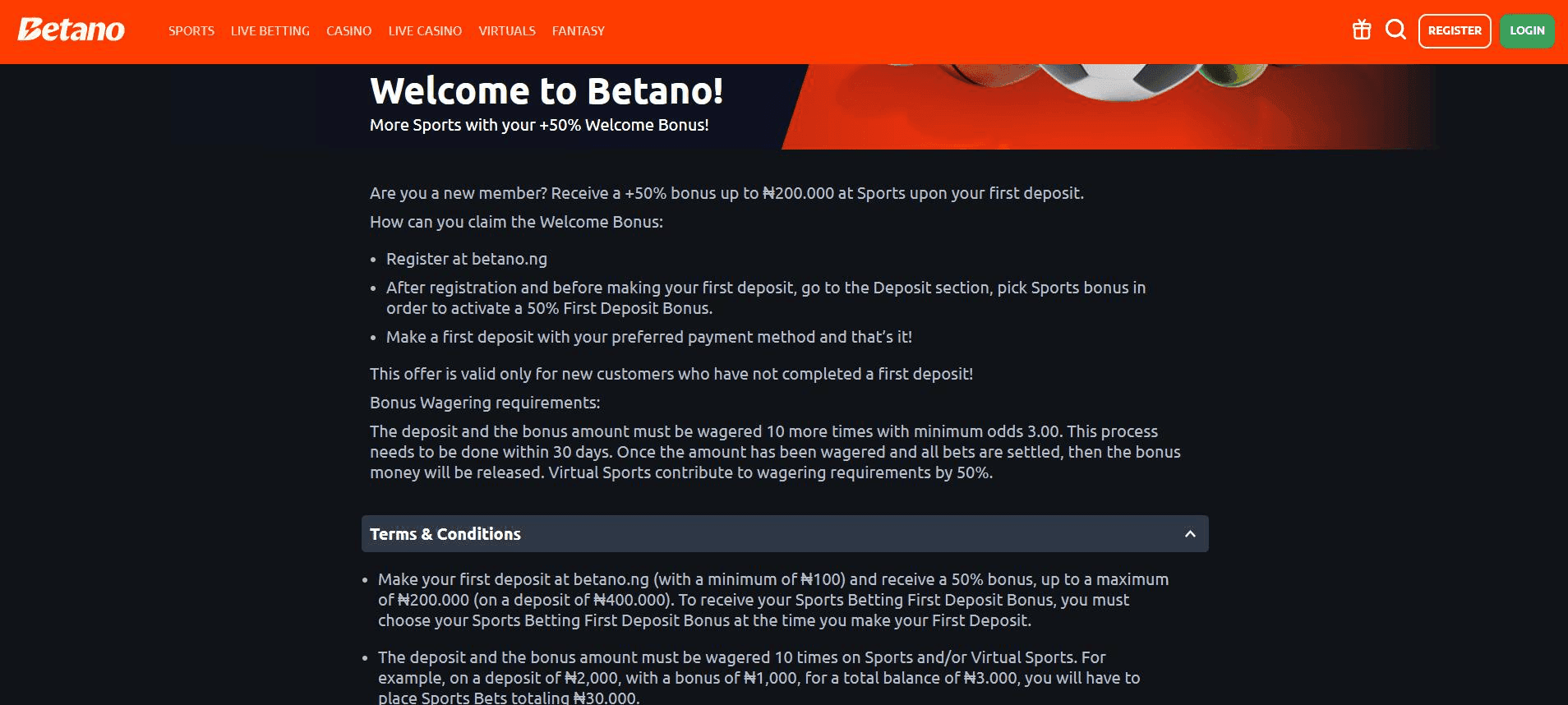1568x705 pixels.
Task: Click the Betano logo
Action: coord(71,30)
